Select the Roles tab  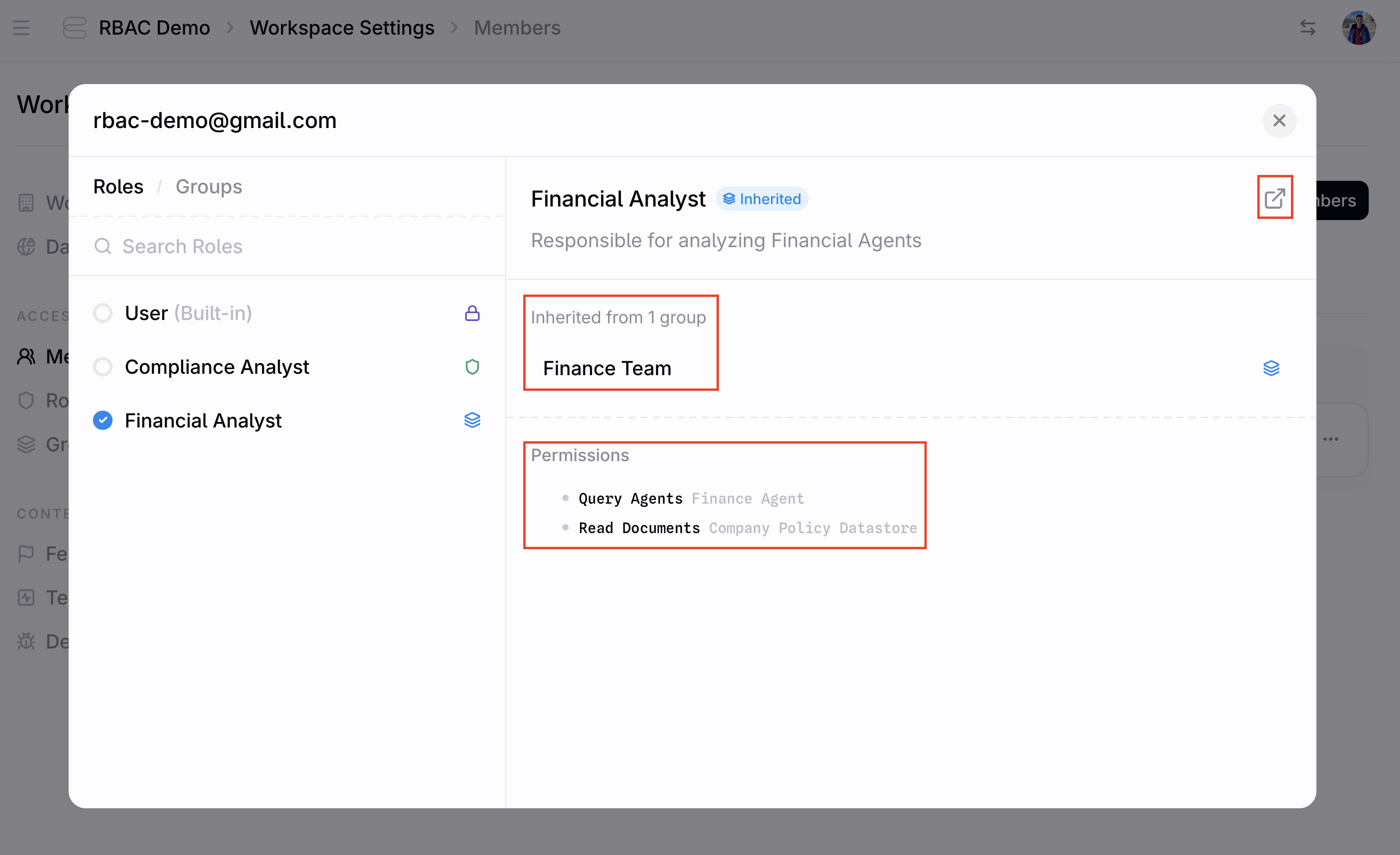coord(118,186)
